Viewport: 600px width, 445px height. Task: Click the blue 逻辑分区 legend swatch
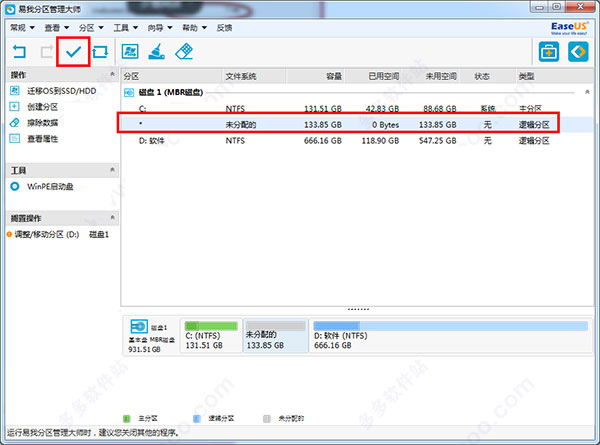coord(196,418)
